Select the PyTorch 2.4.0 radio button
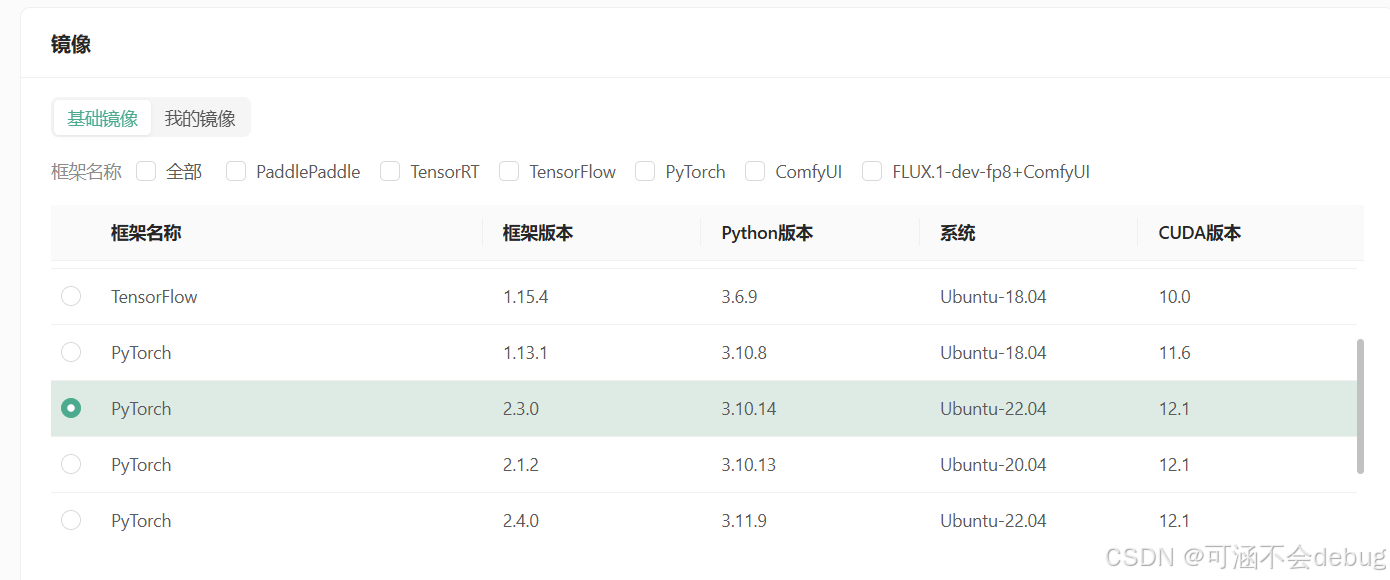1390x580 pixels. point(71,520)
